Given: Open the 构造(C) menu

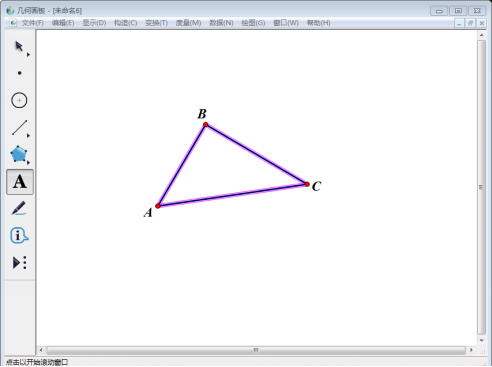Looking at the screenshot, I should [x=126, y=23].
